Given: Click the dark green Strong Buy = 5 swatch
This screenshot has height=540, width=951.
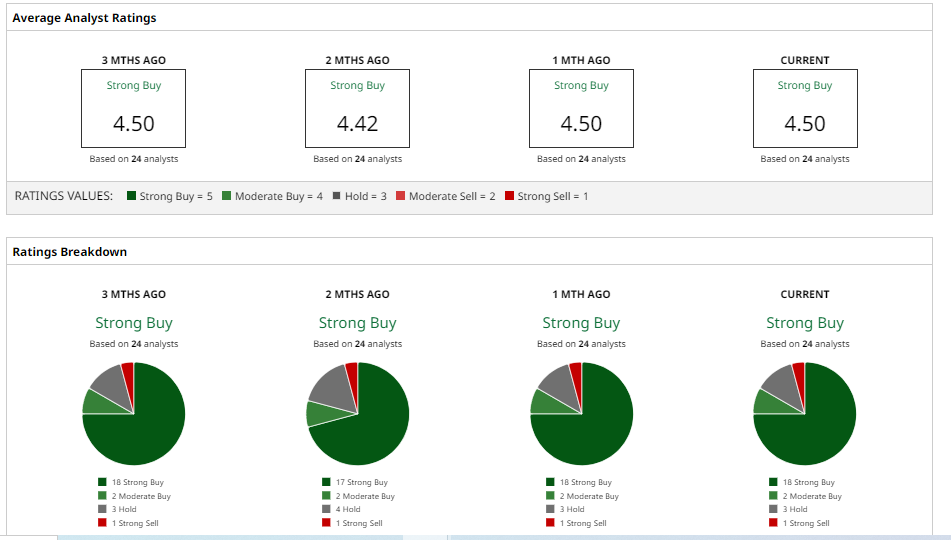Looking at the screenshot, I should click(132, 196).
